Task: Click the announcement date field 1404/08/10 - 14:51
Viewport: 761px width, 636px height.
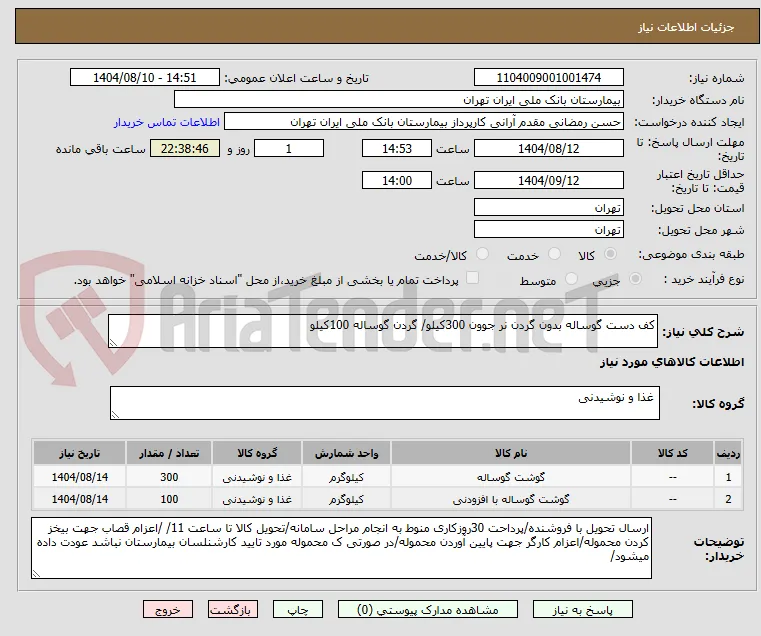Action: [x=145, y=78]
